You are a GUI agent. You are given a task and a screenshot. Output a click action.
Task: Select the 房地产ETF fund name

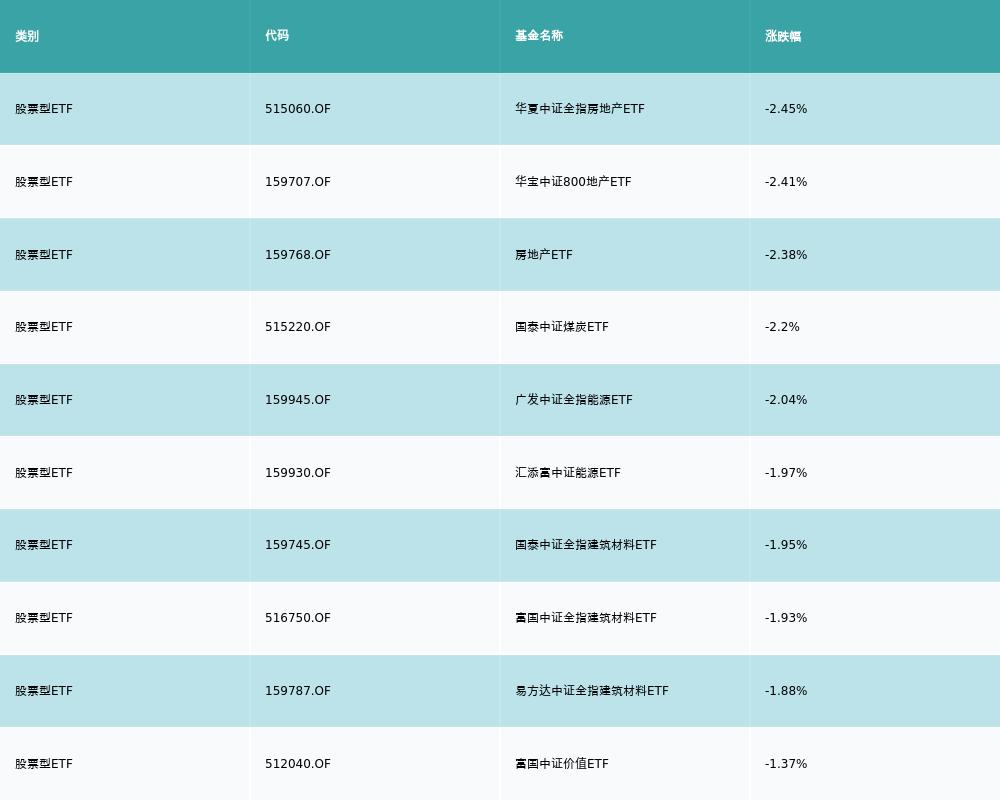tap(544, 255)
